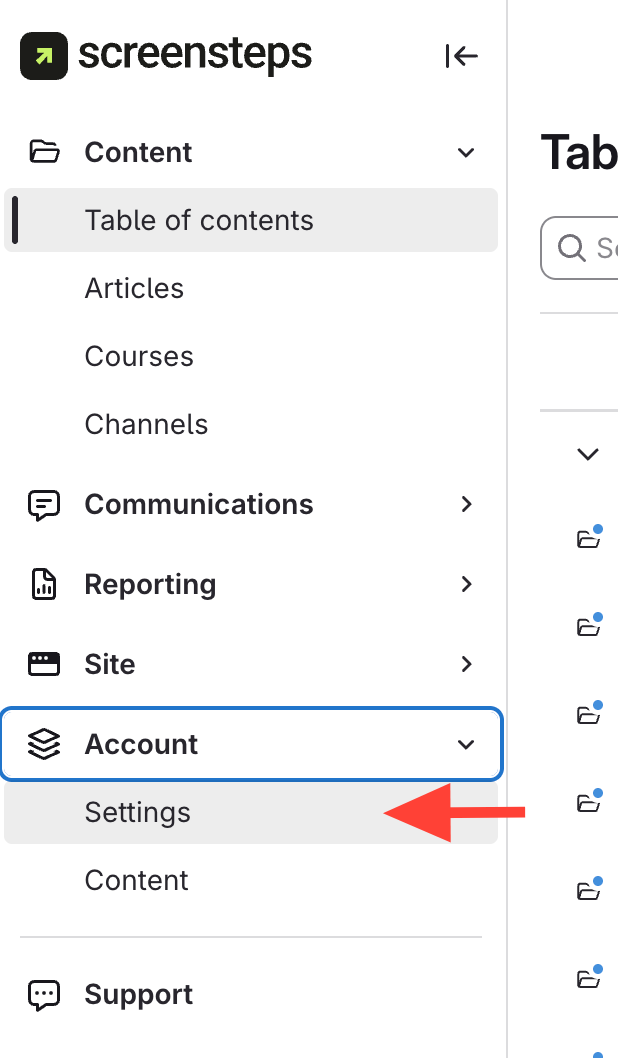
Task: Click the Communications chat bubble icon
Action: point(44,505)
